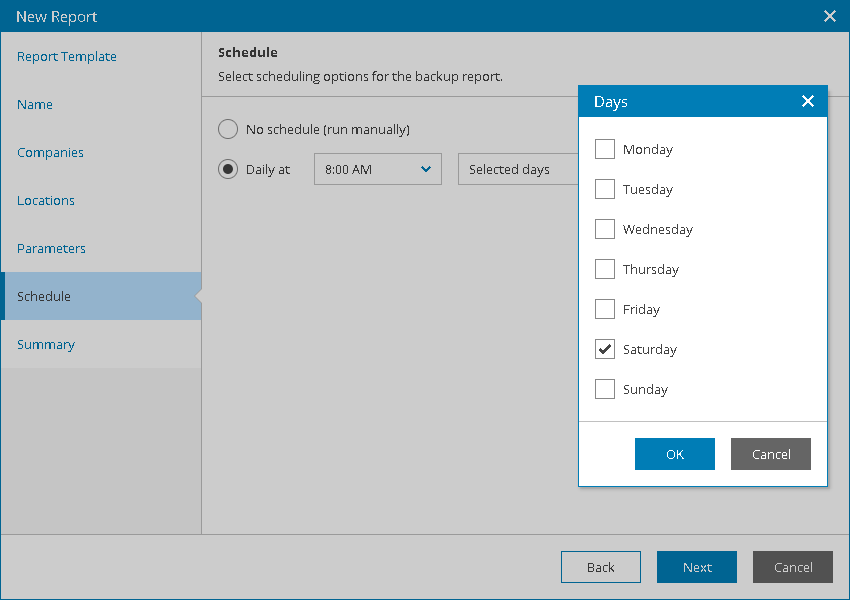Go to the Report Template step
The width and height of the screenshot is (850, 600).
tap(67, 56)
